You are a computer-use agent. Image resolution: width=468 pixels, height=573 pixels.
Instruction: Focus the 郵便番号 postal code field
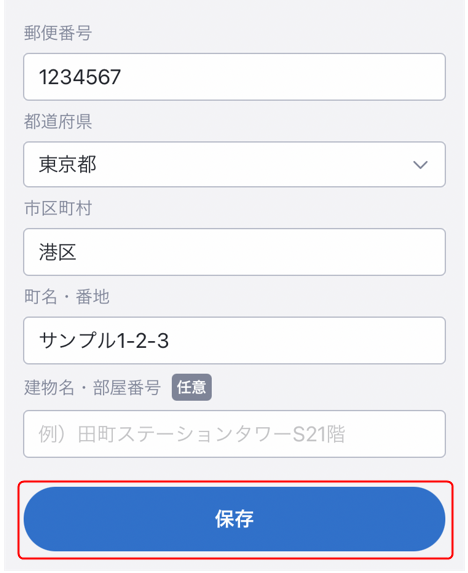coord(234,77)
